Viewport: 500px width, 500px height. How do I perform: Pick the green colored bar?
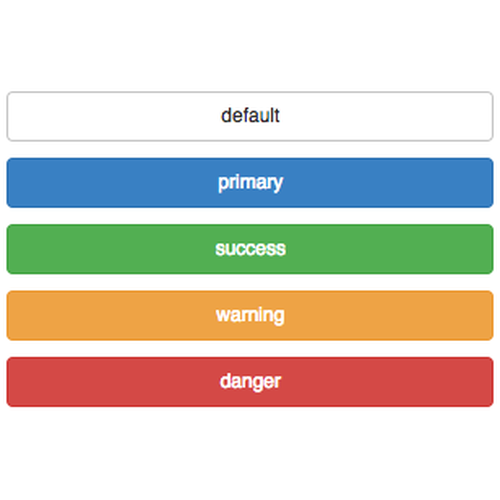[250, 249]
